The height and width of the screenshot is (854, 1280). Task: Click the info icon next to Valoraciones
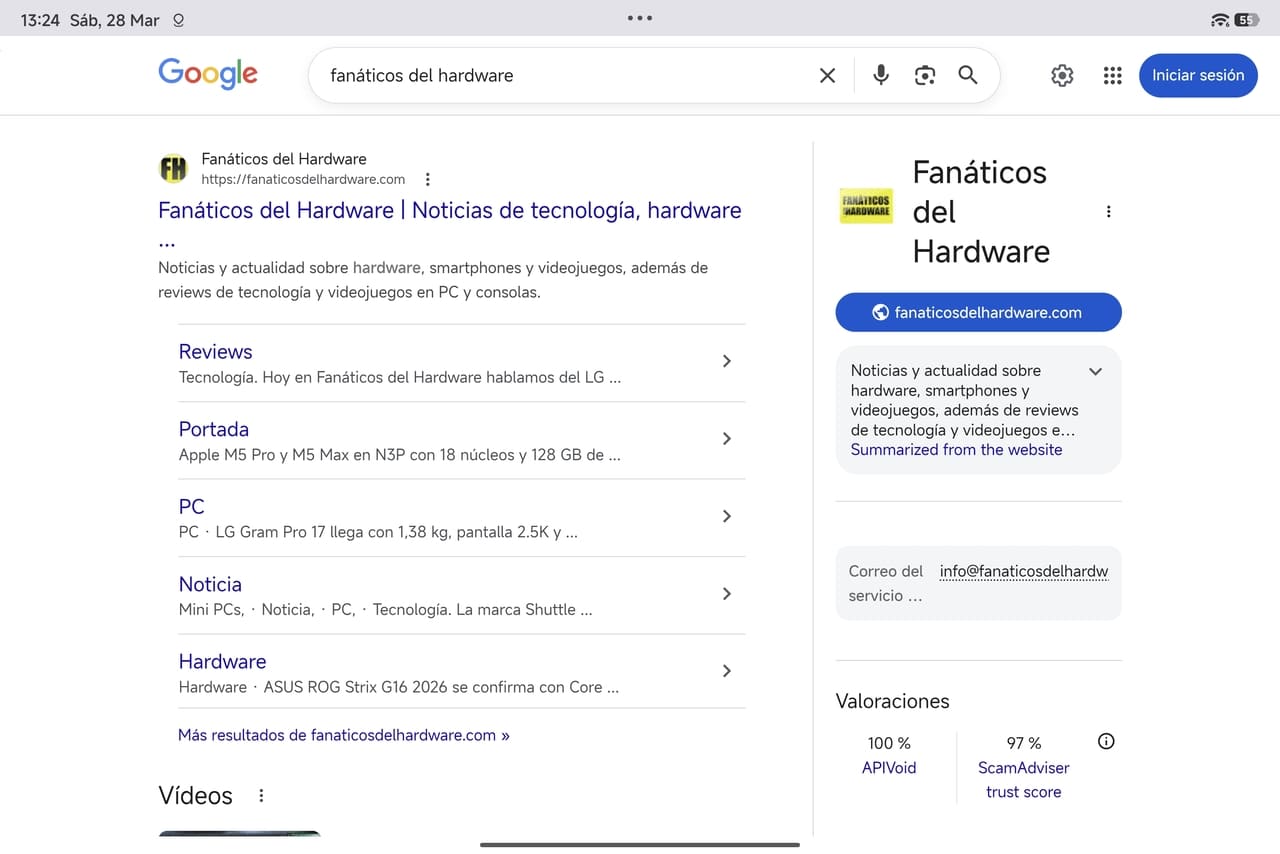click(x=1106, y=741)
